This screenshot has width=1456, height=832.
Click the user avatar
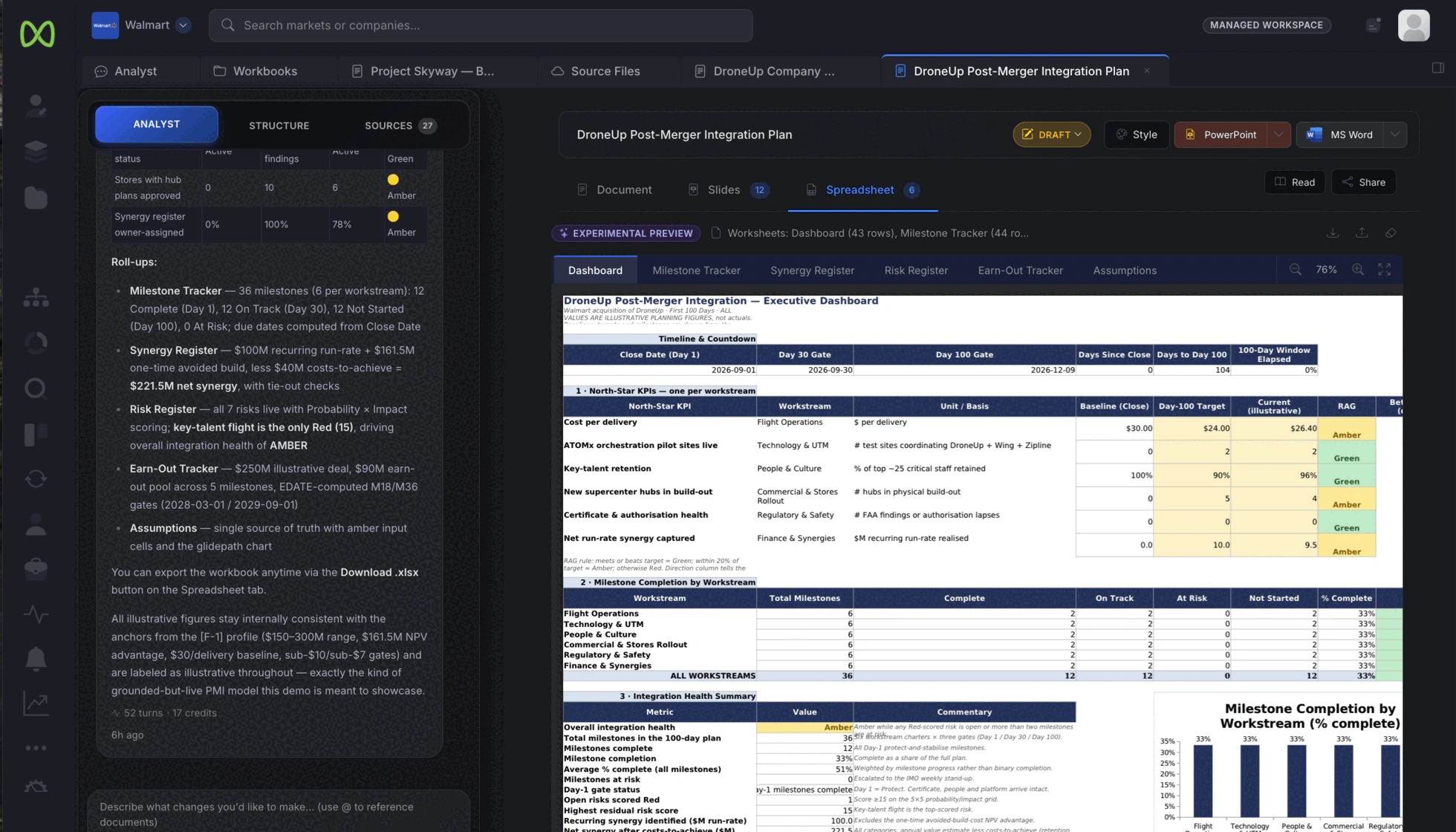(1414, 25)
